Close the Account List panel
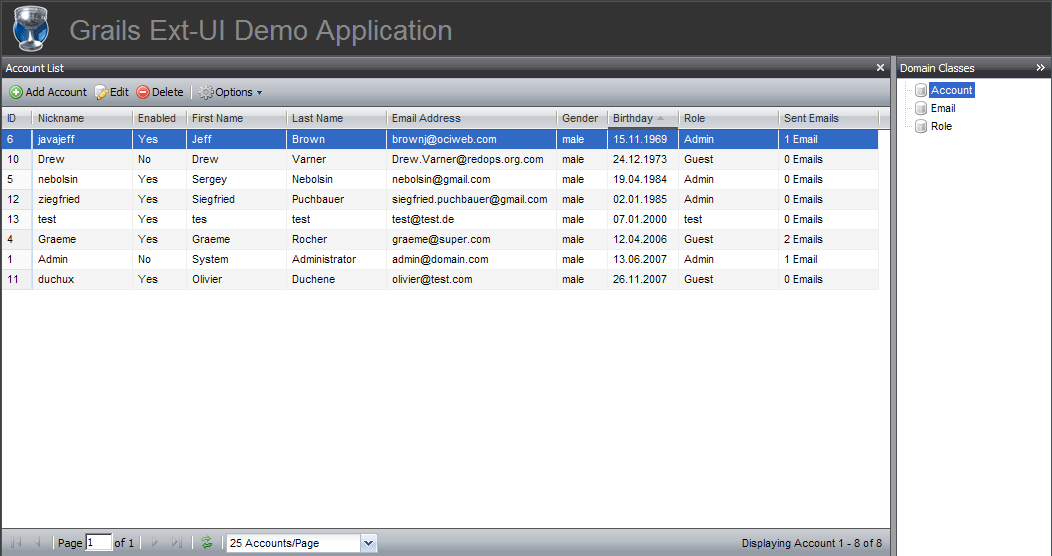The width and height of the screenshot is (1052, 556). (880, 68)
